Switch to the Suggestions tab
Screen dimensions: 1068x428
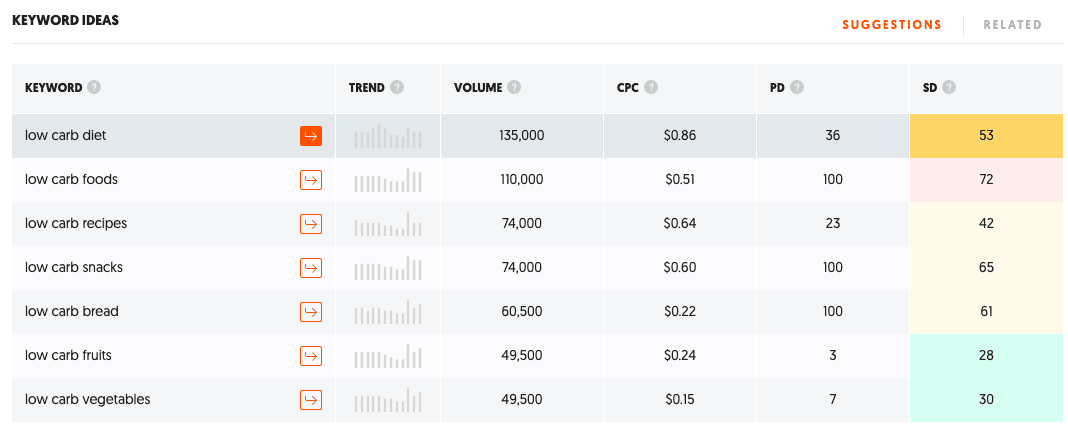tap(892, 25)
